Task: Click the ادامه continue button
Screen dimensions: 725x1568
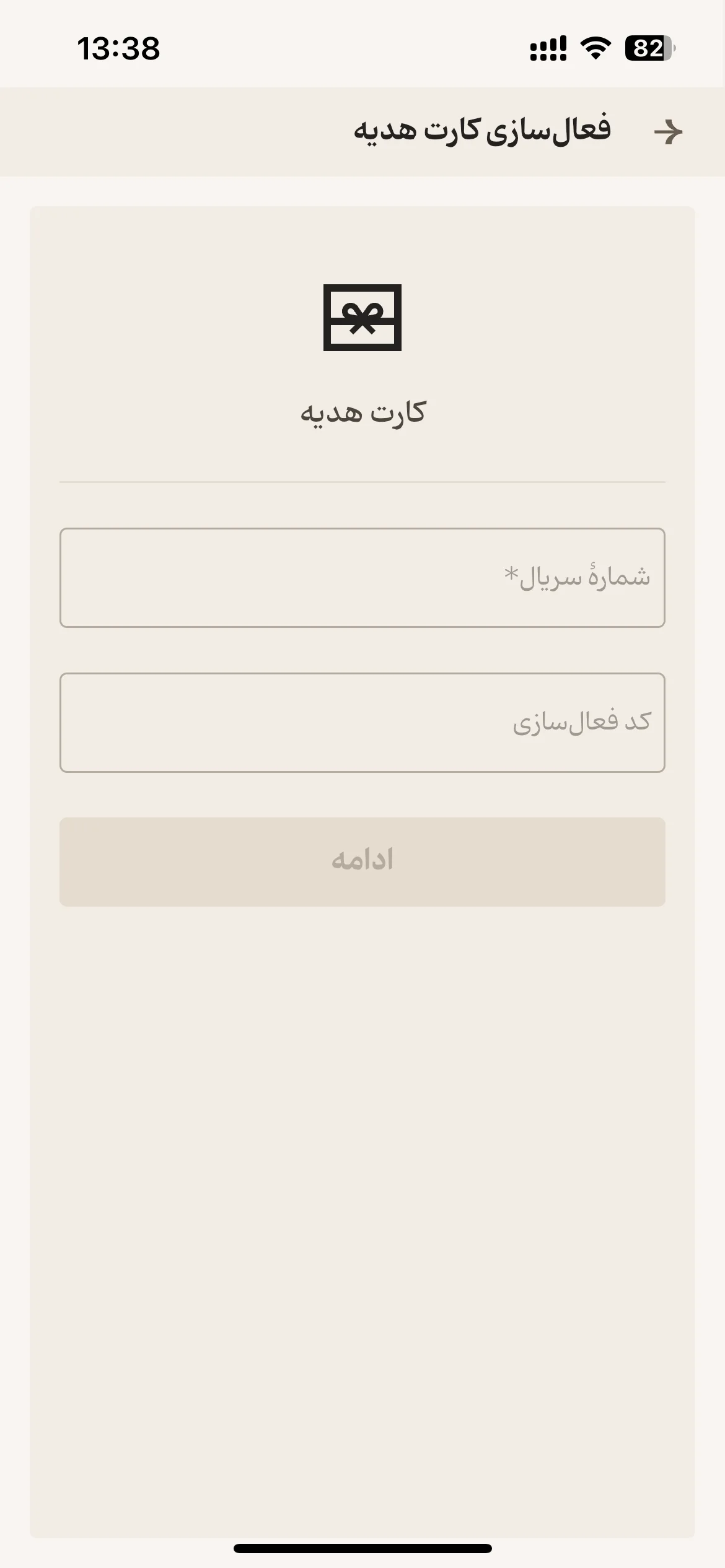Action: tap(362, 862)
